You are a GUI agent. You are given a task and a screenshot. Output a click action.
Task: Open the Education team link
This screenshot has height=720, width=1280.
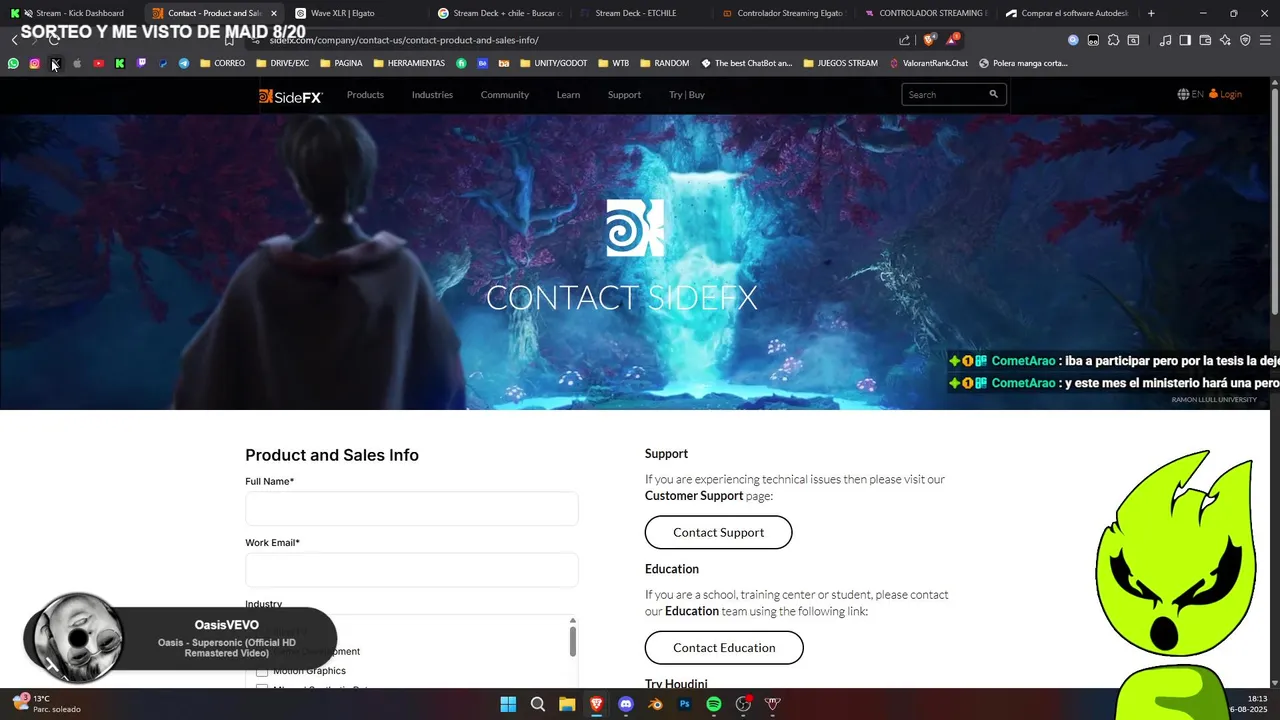(692, 611)
